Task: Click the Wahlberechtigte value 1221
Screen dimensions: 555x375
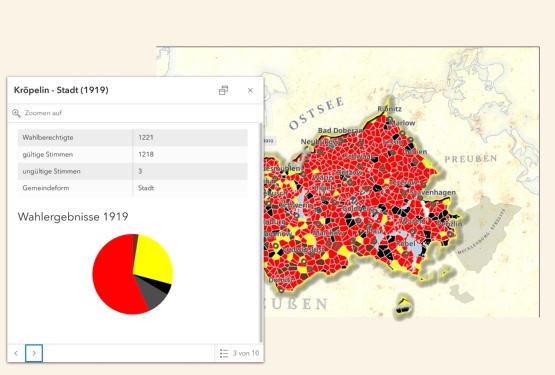Action: click(146, 137)
